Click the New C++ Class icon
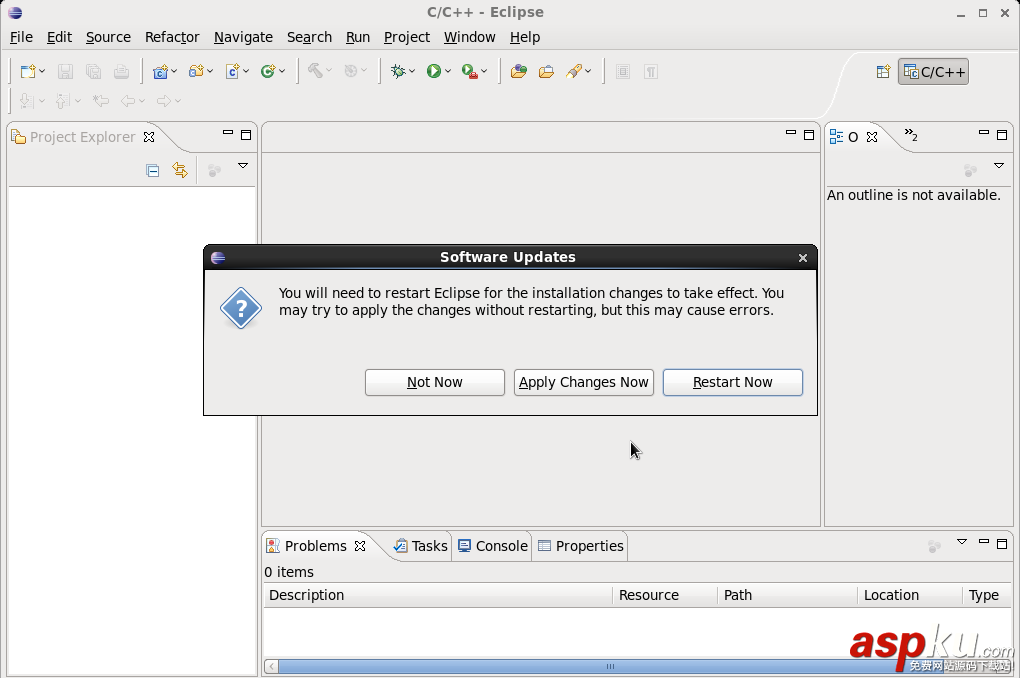 [267, 72]
